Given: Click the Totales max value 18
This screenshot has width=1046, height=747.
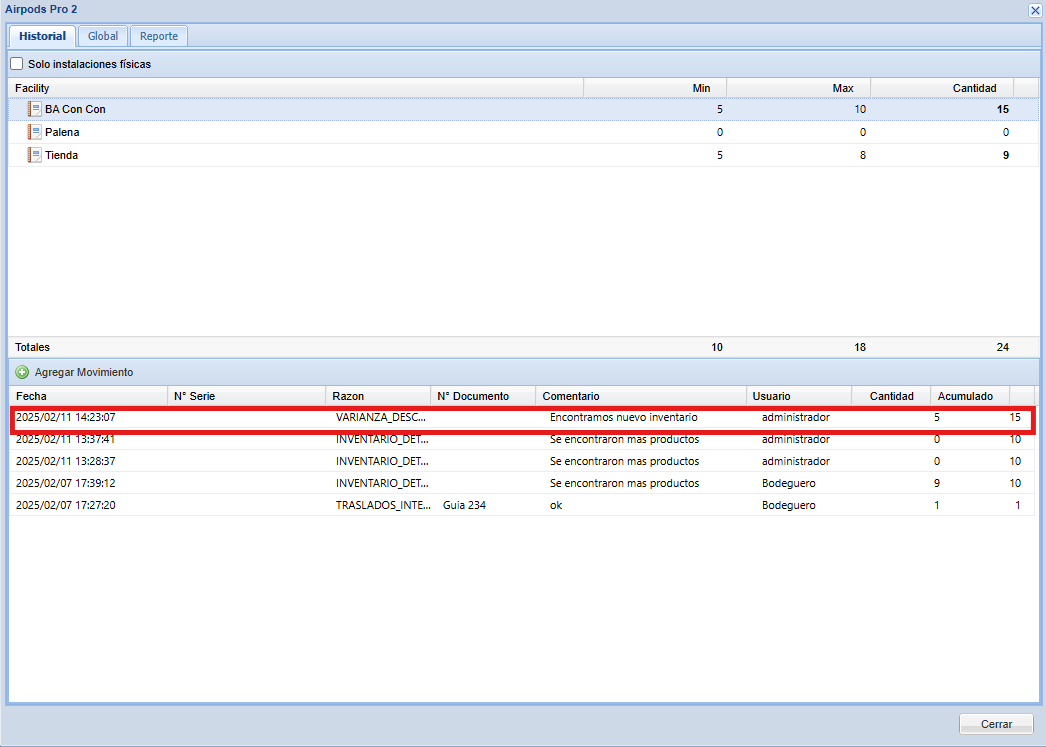Looking at the screenshot, I should [x=860, y=347].
